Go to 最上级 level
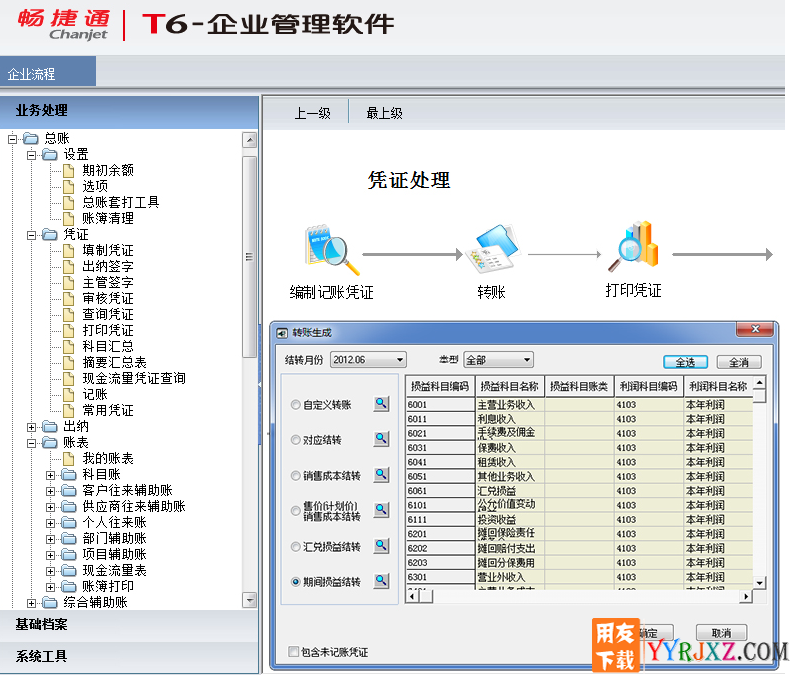Image resolution: width=790 pixels, height=675 pixels. pos(384,113)
